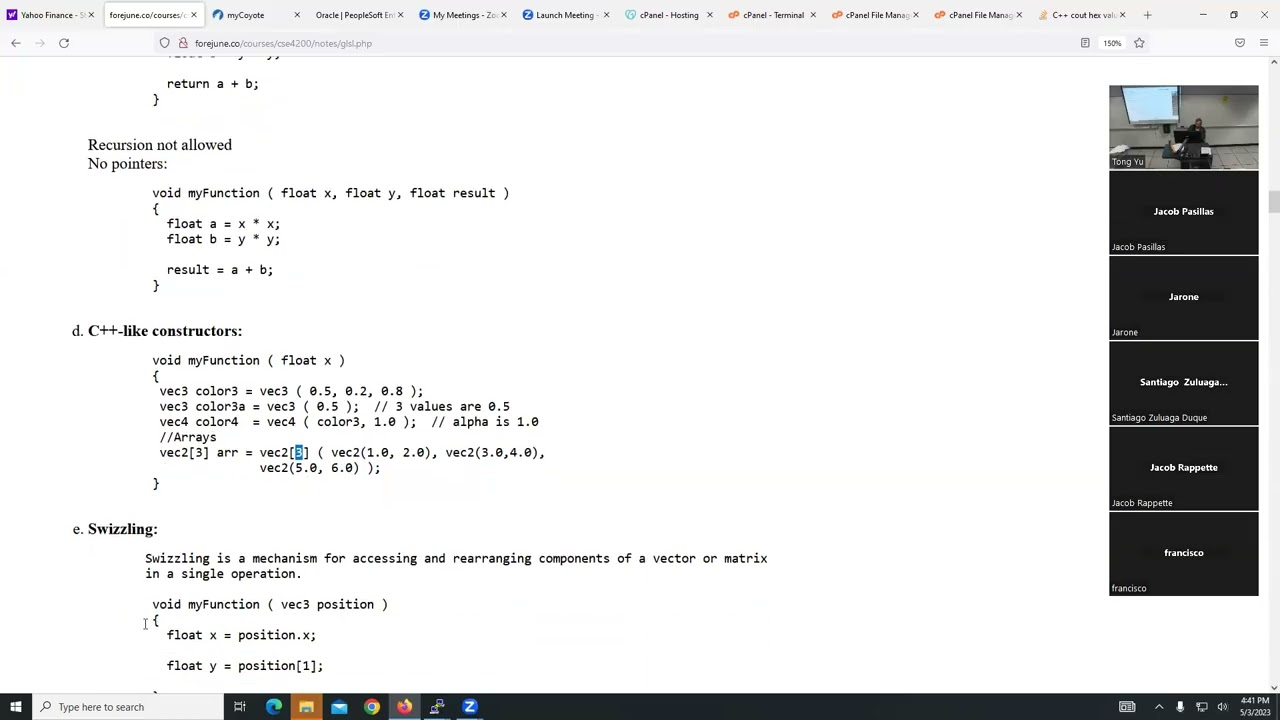Switch to Firefox in the taskbar
The width and height of the screenshot is (1280, 720).
pos(404,707)
